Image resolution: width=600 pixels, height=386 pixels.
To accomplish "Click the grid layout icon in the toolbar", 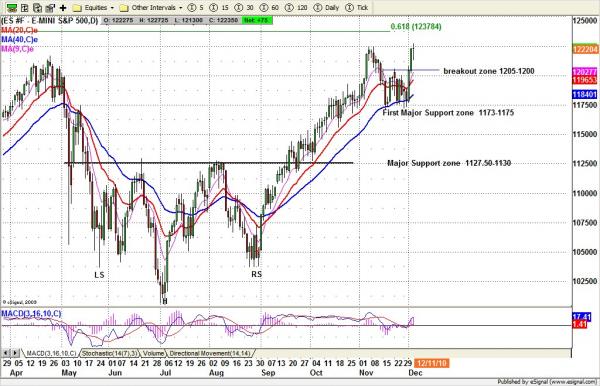I will pyautogui.click(x=25, y=7).
